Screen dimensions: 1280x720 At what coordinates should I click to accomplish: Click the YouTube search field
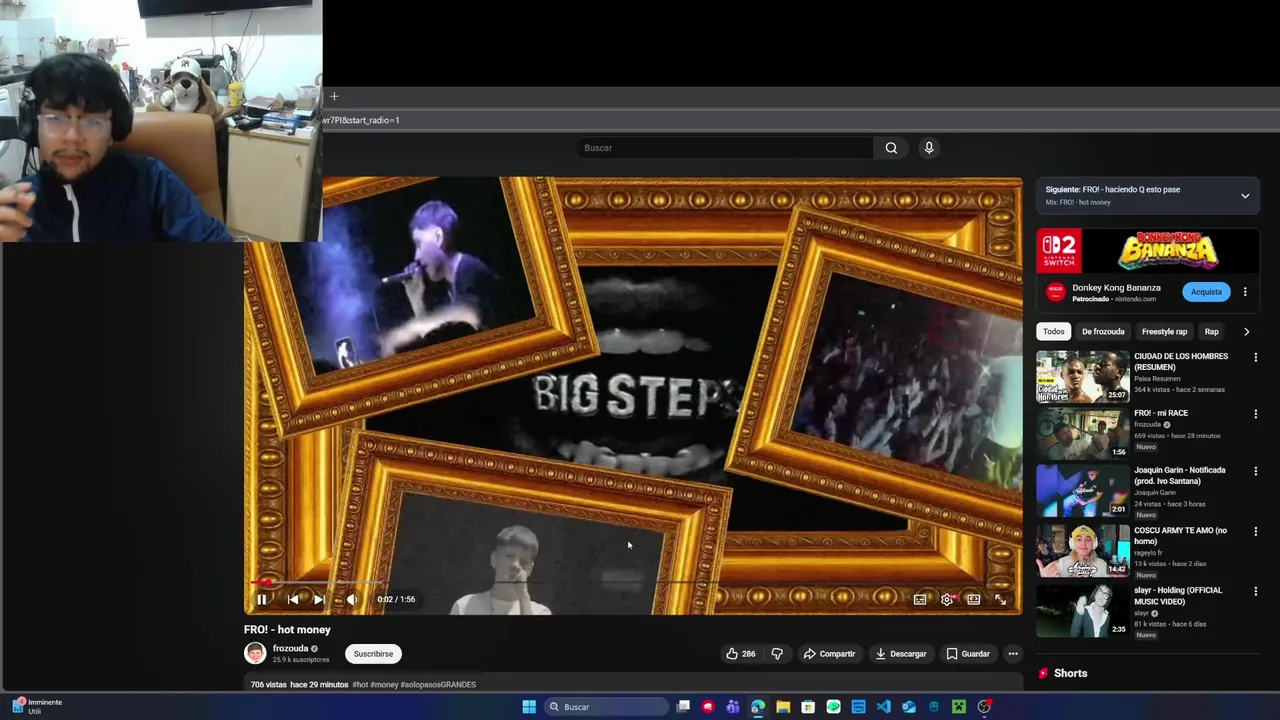(x=725, y=148)
